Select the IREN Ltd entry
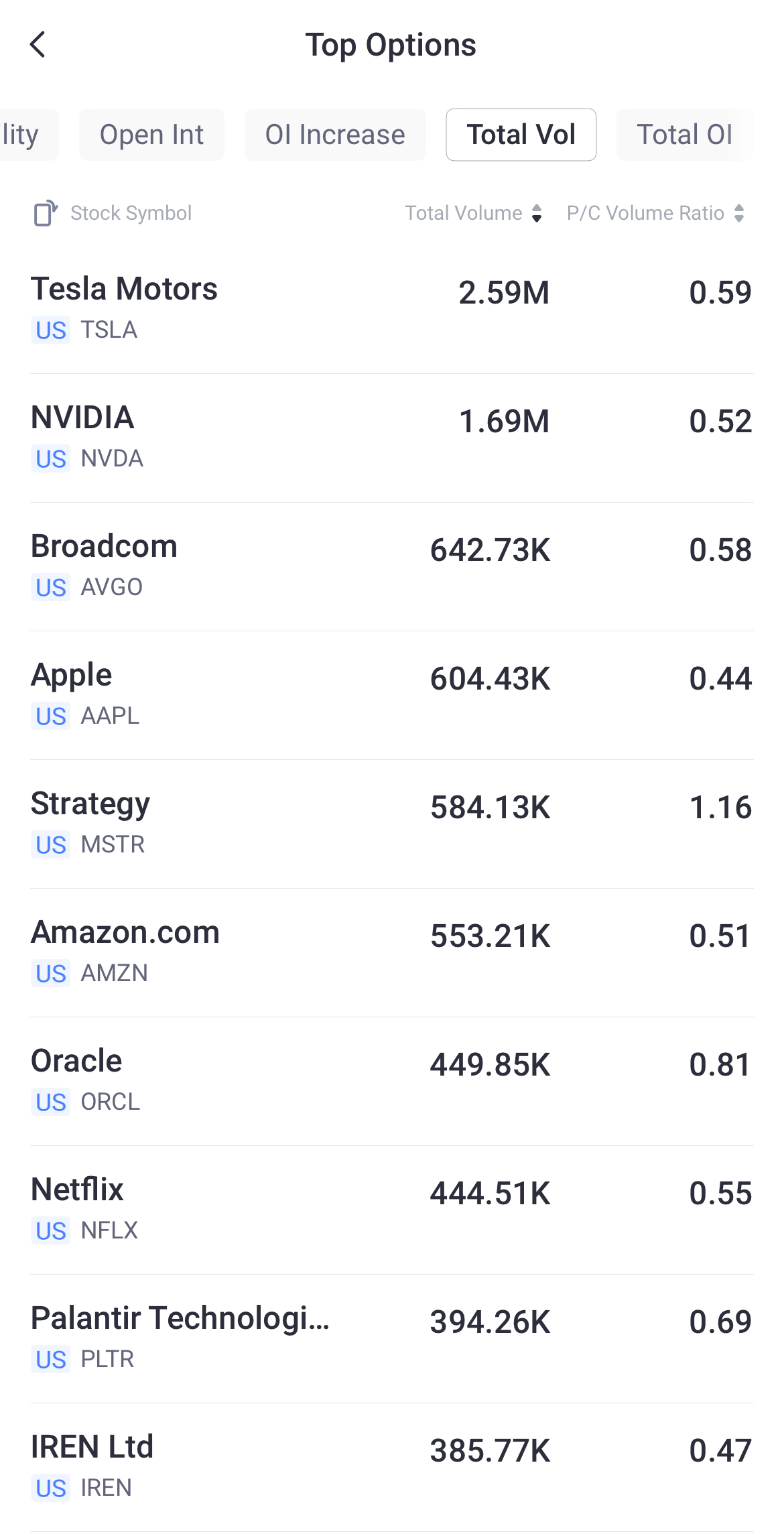Screen dimensions: 784x1534 pyautogui.click(x=268, y=1466)
